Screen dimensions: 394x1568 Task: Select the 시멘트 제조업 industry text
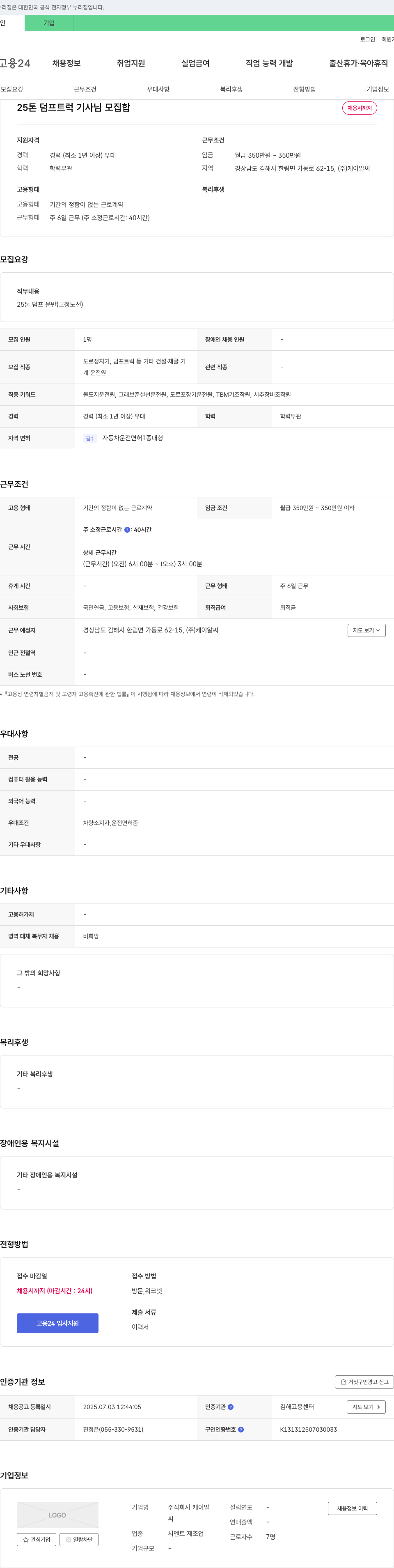pos(186,1534)
